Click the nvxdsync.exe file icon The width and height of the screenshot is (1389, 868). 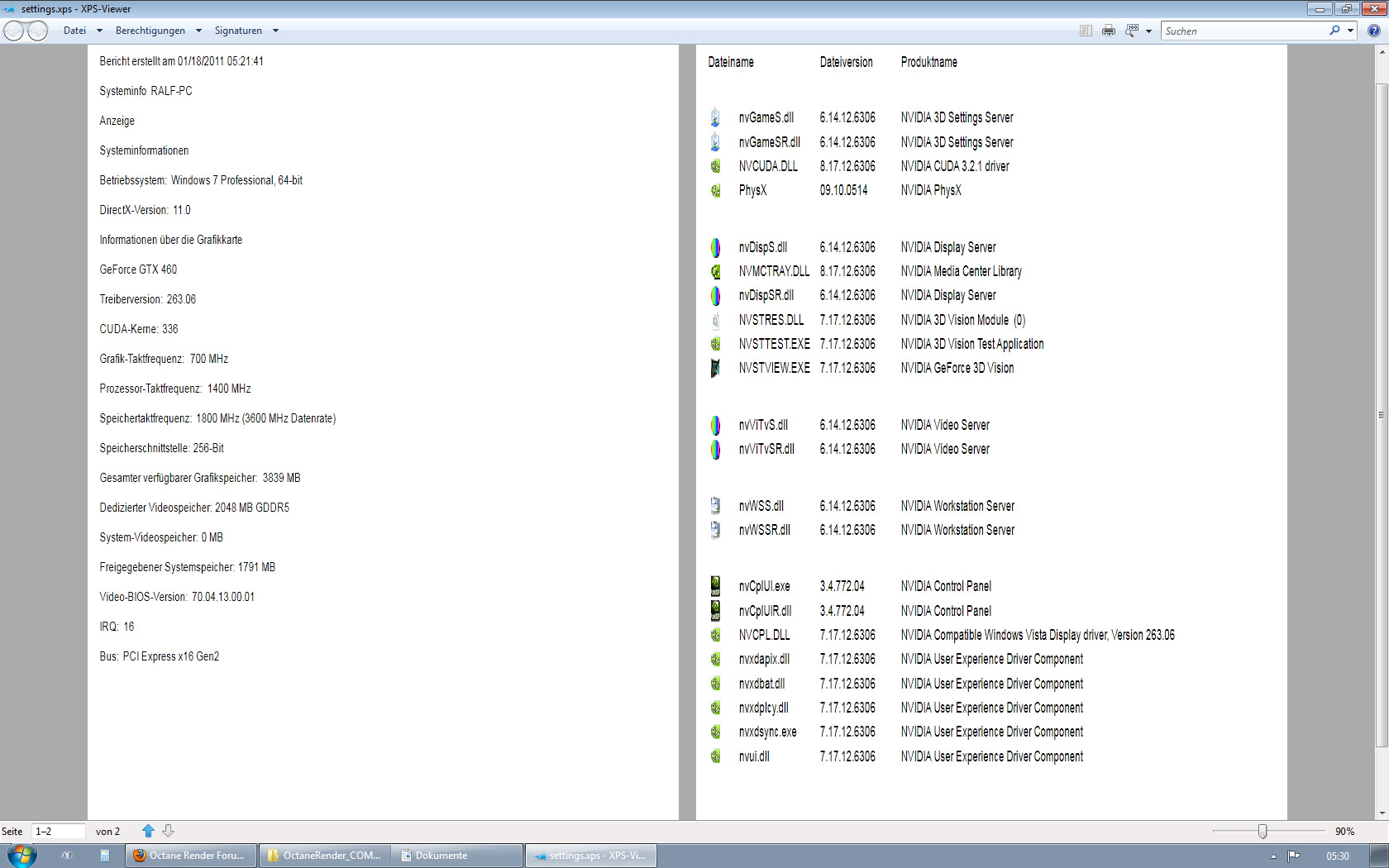(x=715, y=732)
